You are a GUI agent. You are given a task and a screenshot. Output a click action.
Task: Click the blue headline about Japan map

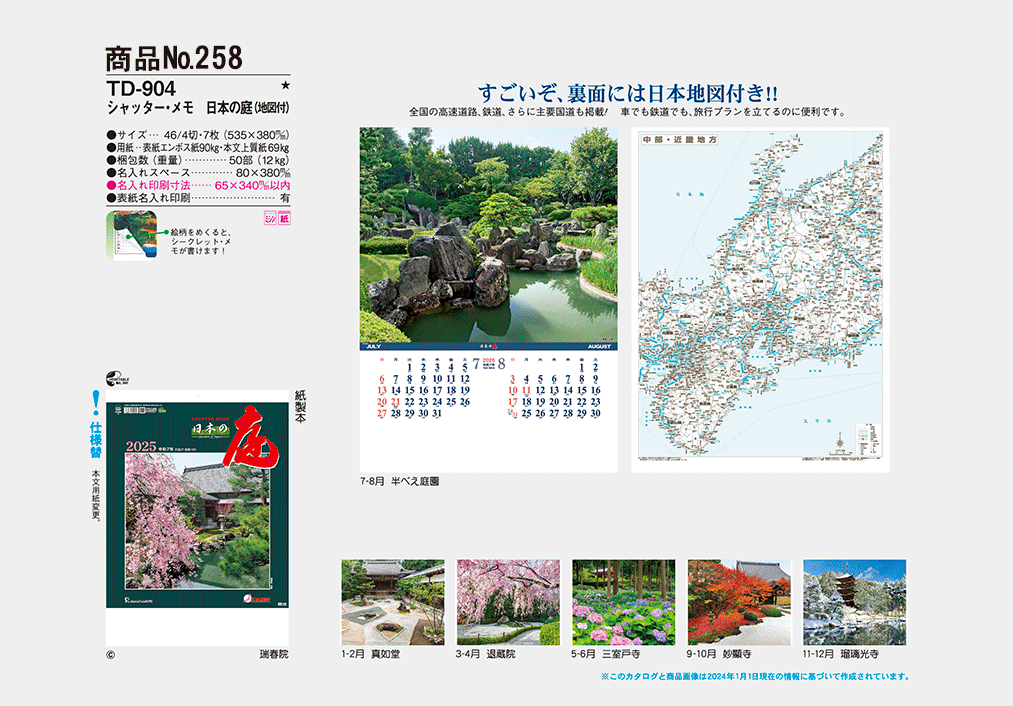pos(628,93)
